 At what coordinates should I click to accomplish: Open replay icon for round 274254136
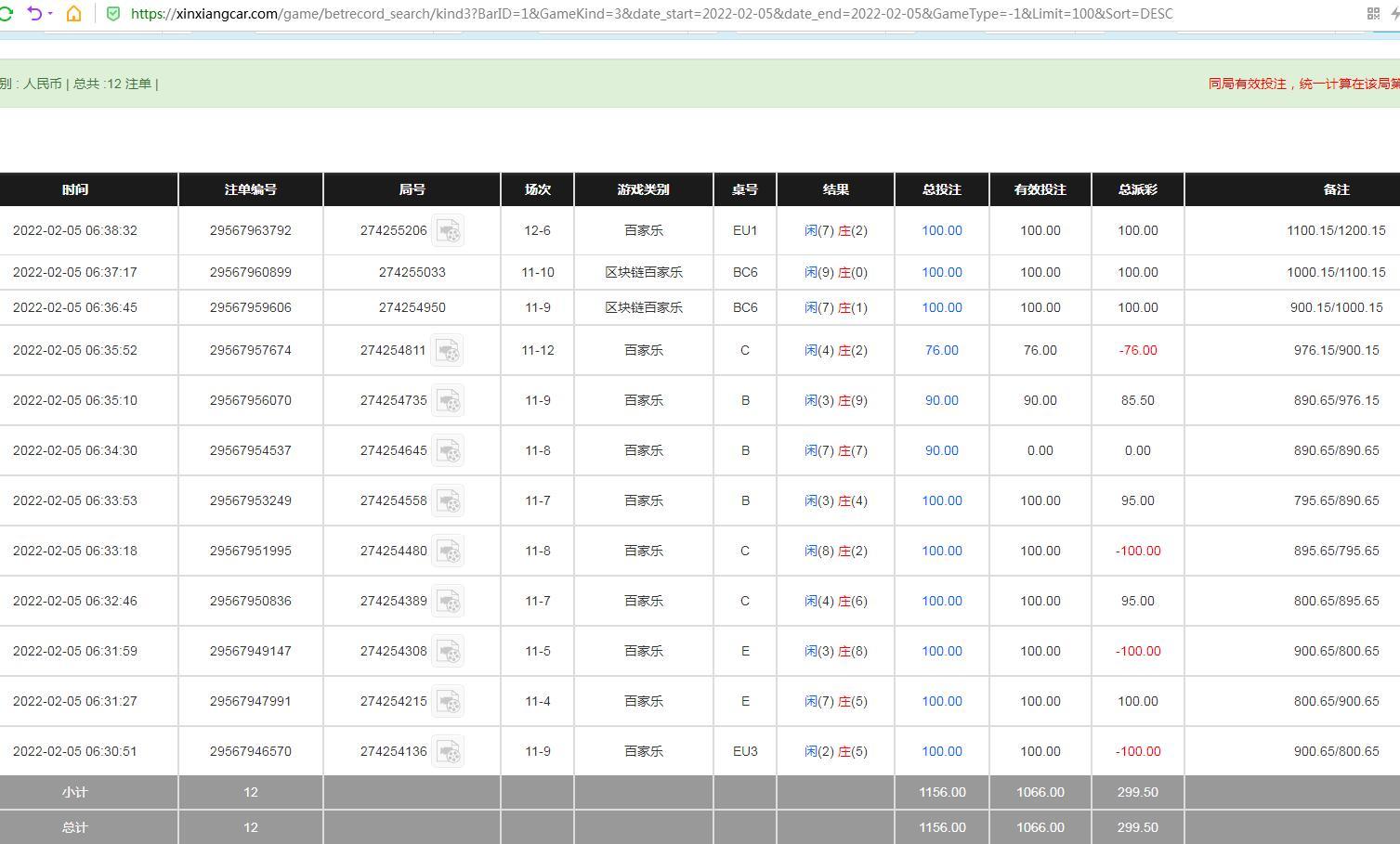tap(448, 752)
